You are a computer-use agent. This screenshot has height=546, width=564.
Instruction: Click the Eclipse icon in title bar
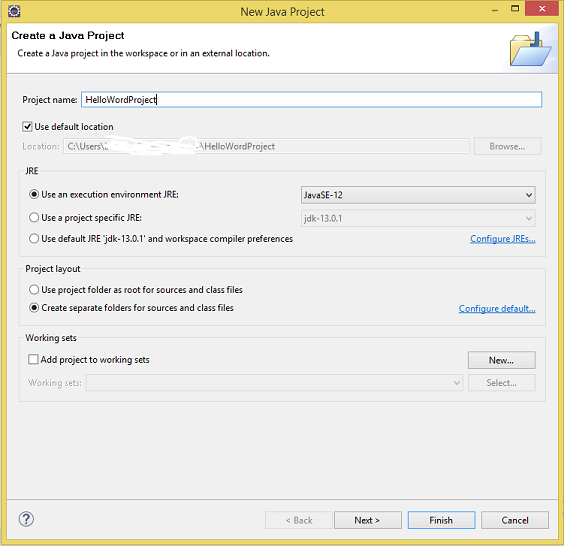point(14,11)
